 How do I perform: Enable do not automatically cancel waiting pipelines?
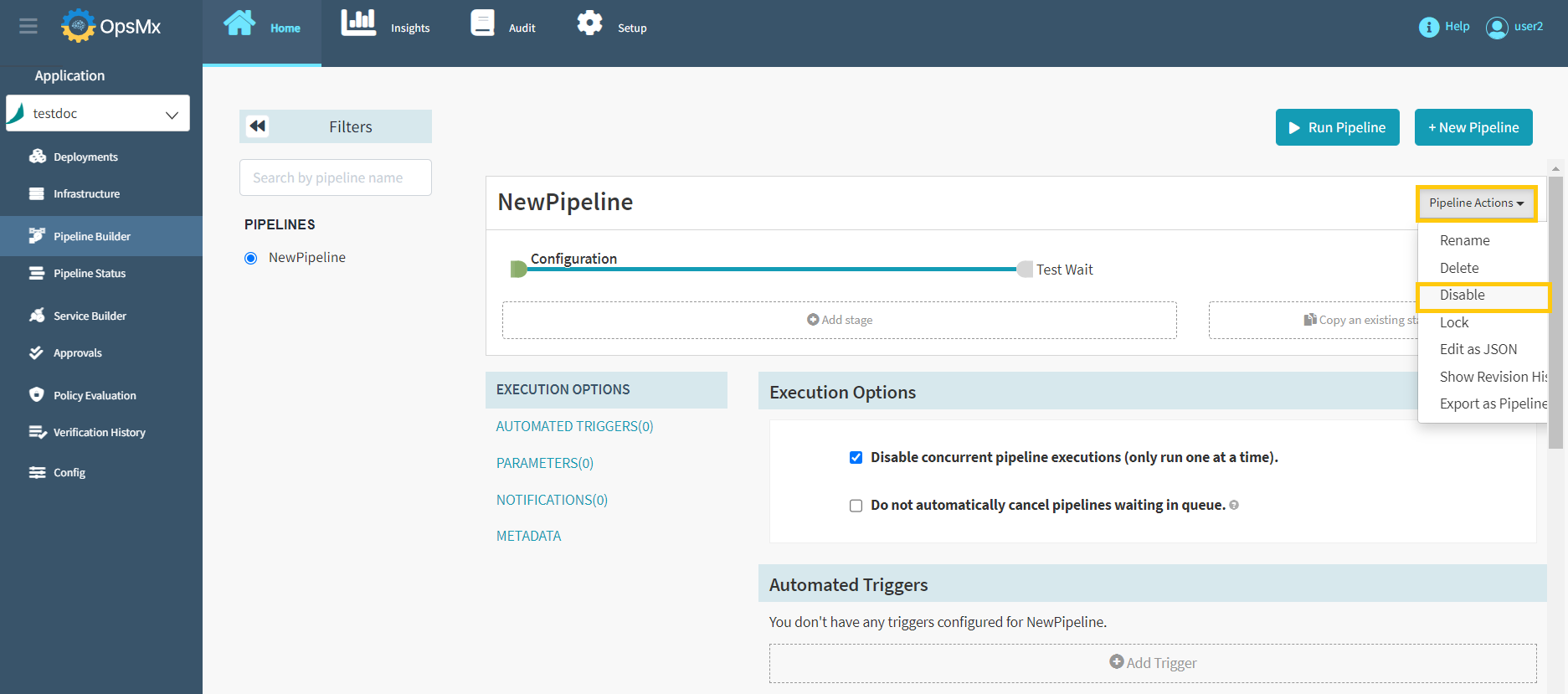tap(856, 506)
